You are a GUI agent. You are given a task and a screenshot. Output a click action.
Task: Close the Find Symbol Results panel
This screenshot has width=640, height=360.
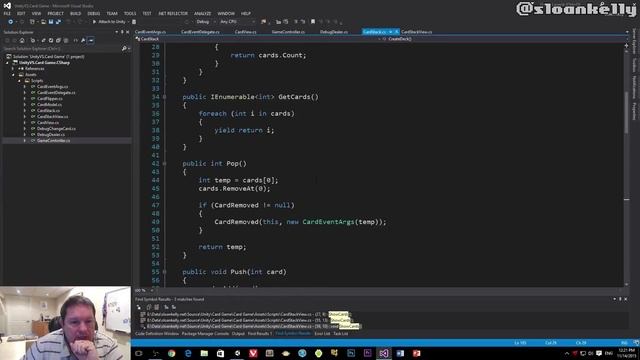click(x=626, y=299)
